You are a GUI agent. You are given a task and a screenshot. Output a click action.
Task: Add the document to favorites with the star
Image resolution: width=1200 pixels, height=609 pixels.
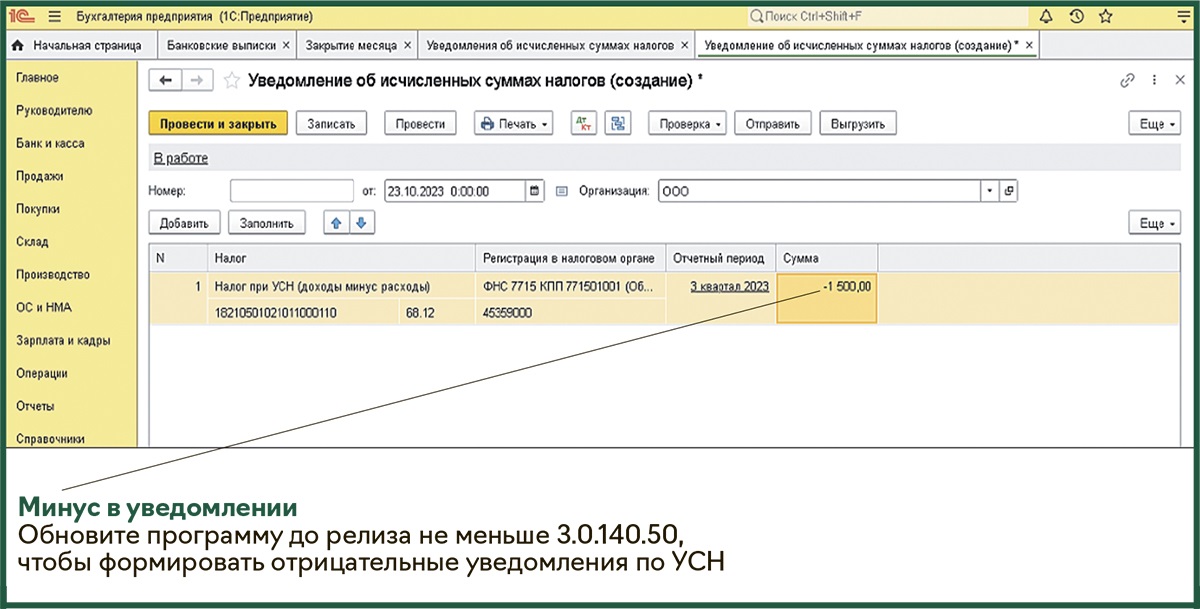[231, 81]
